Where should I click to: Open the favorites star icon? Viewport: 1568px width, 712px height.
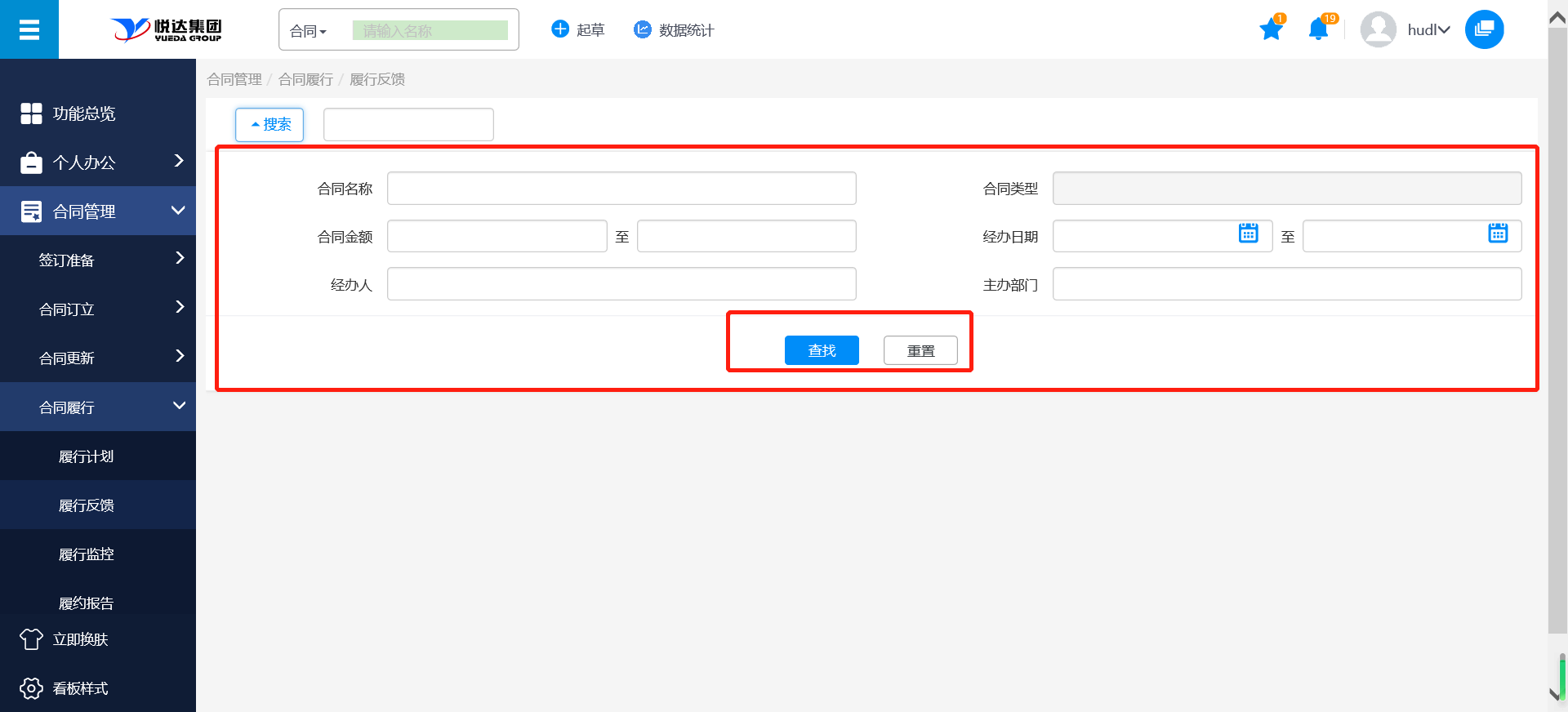coord(1271,30)
